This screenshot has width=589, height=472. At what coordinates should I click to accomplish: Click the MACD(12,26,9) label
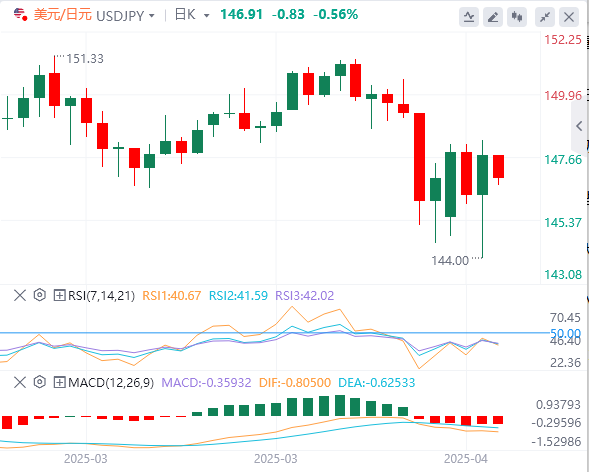(111, 383)
